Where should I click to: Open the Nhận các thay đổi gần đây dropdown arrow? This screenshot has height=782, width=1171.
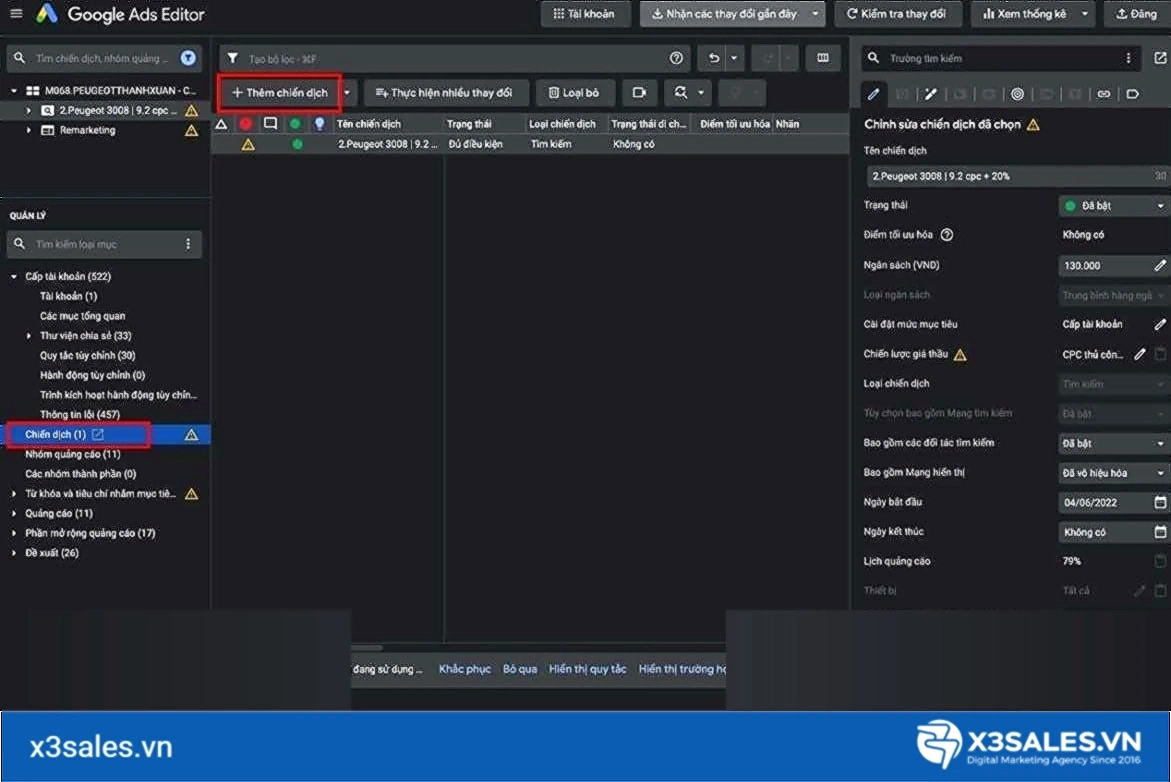pyautogui.click(x=815, y=13)
